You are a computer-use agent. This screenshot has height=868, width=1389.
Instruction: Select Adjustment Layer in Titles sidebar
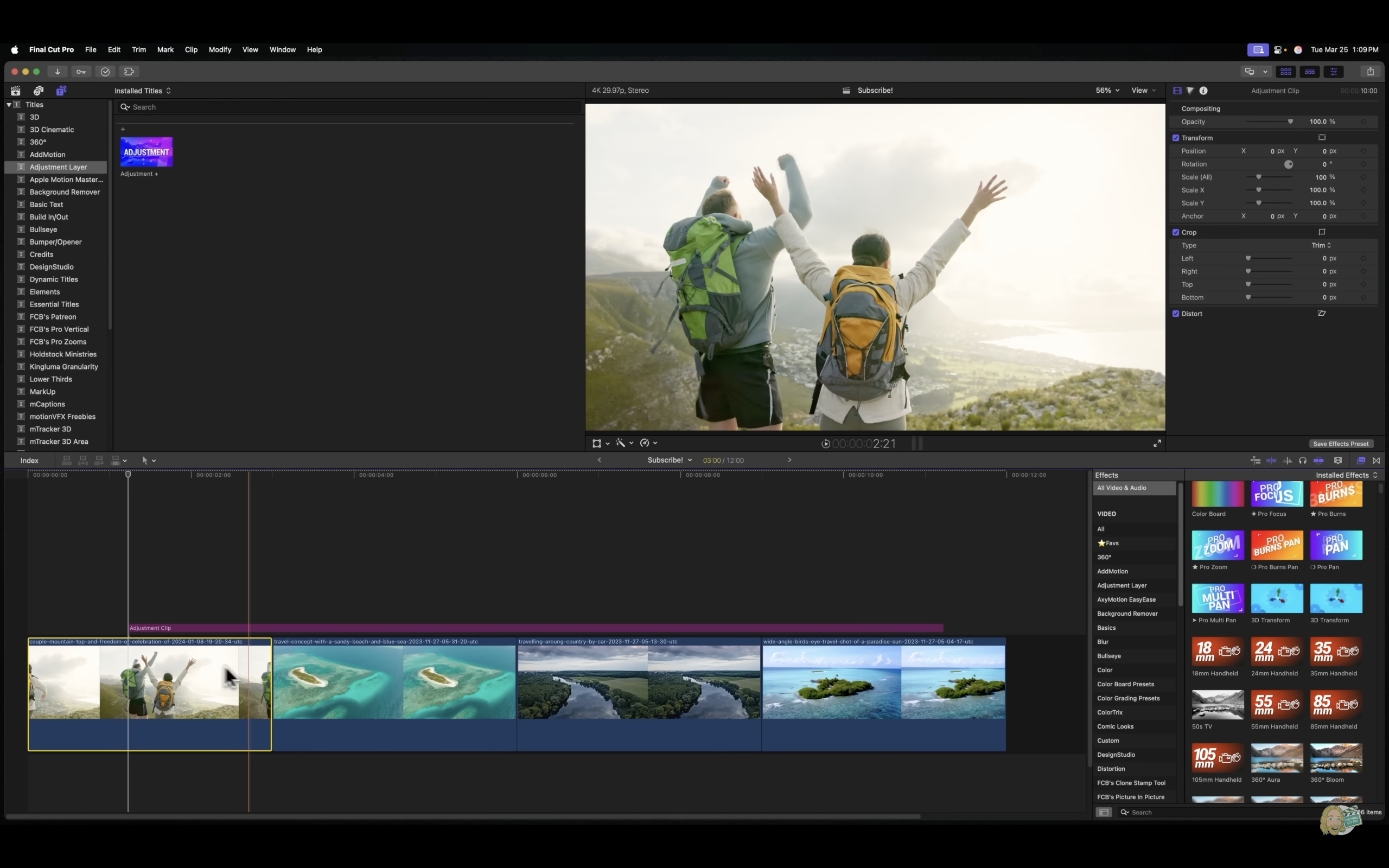(x=56, y=167)
